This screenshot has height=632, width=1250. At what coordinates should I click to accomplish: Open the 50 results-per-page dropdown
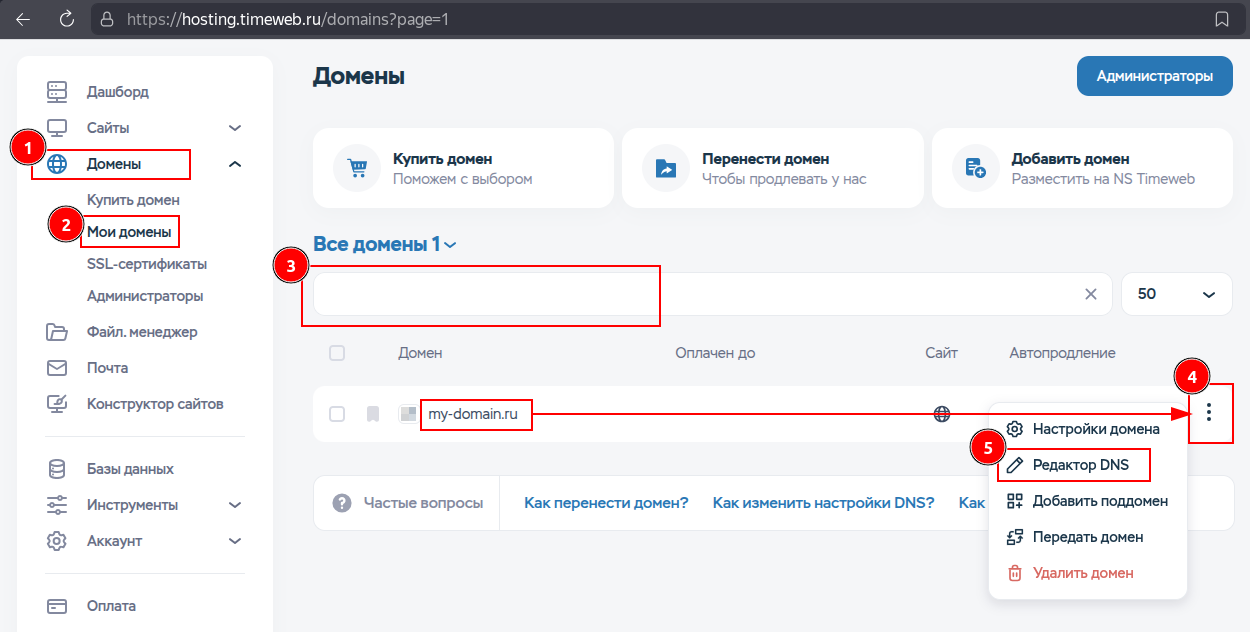pos(1176,293)
